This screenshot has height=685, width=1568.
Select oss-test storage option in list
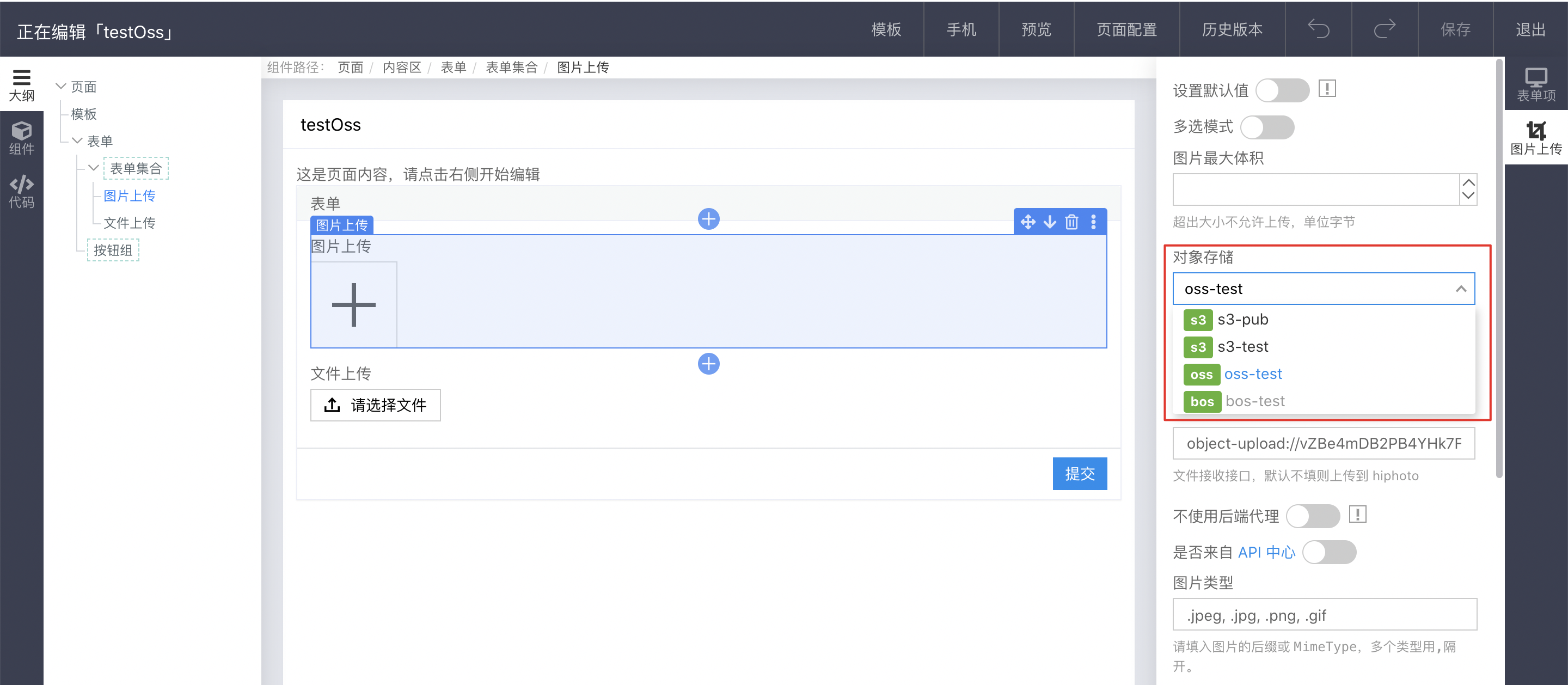coord(1324,374)
